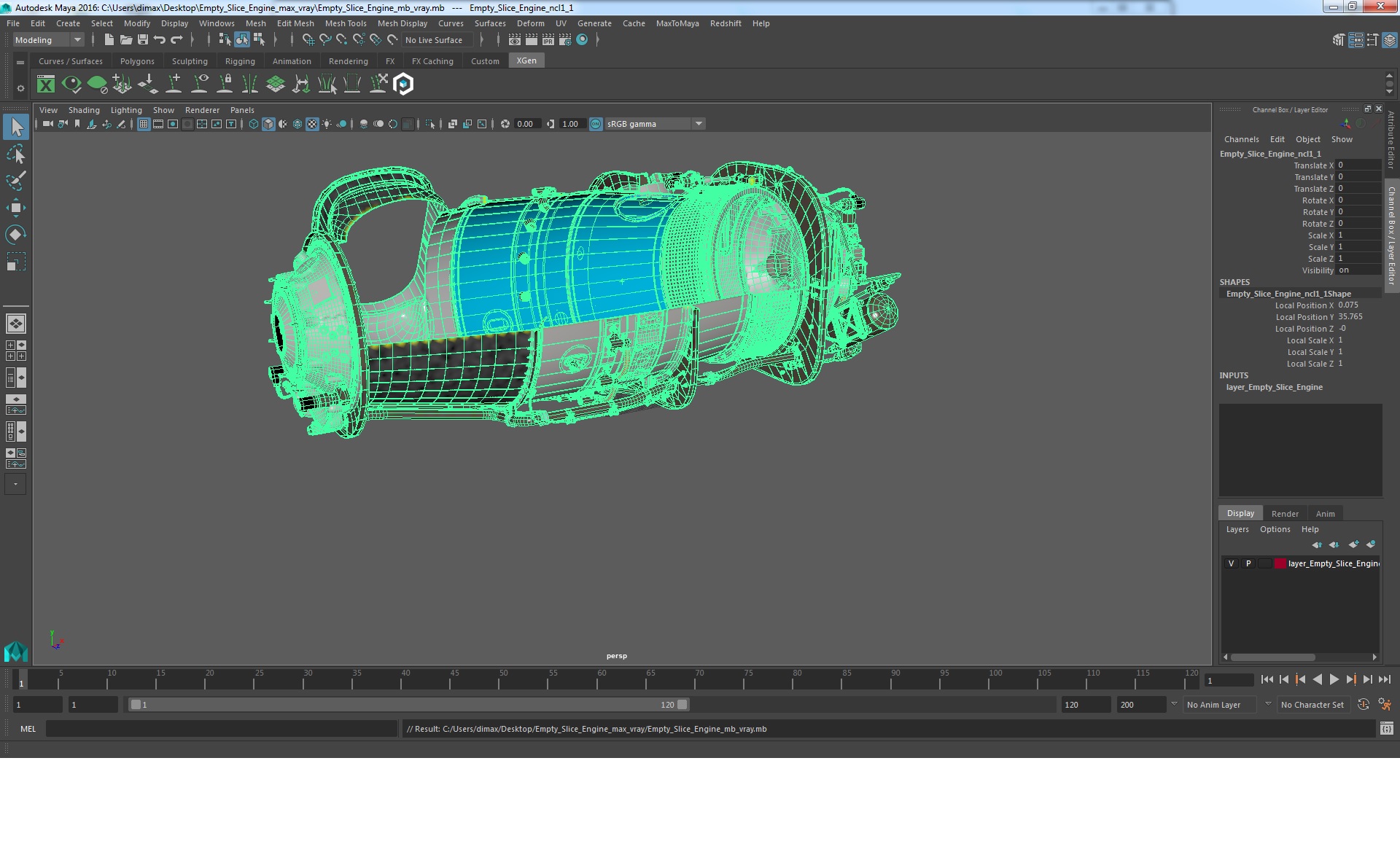
Task: Open the Deform menu
Action: pos(530,23)
